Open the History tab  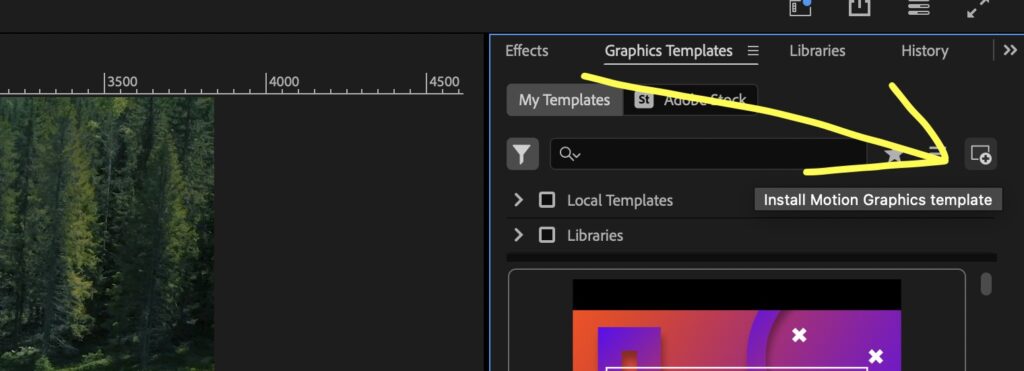924,51
